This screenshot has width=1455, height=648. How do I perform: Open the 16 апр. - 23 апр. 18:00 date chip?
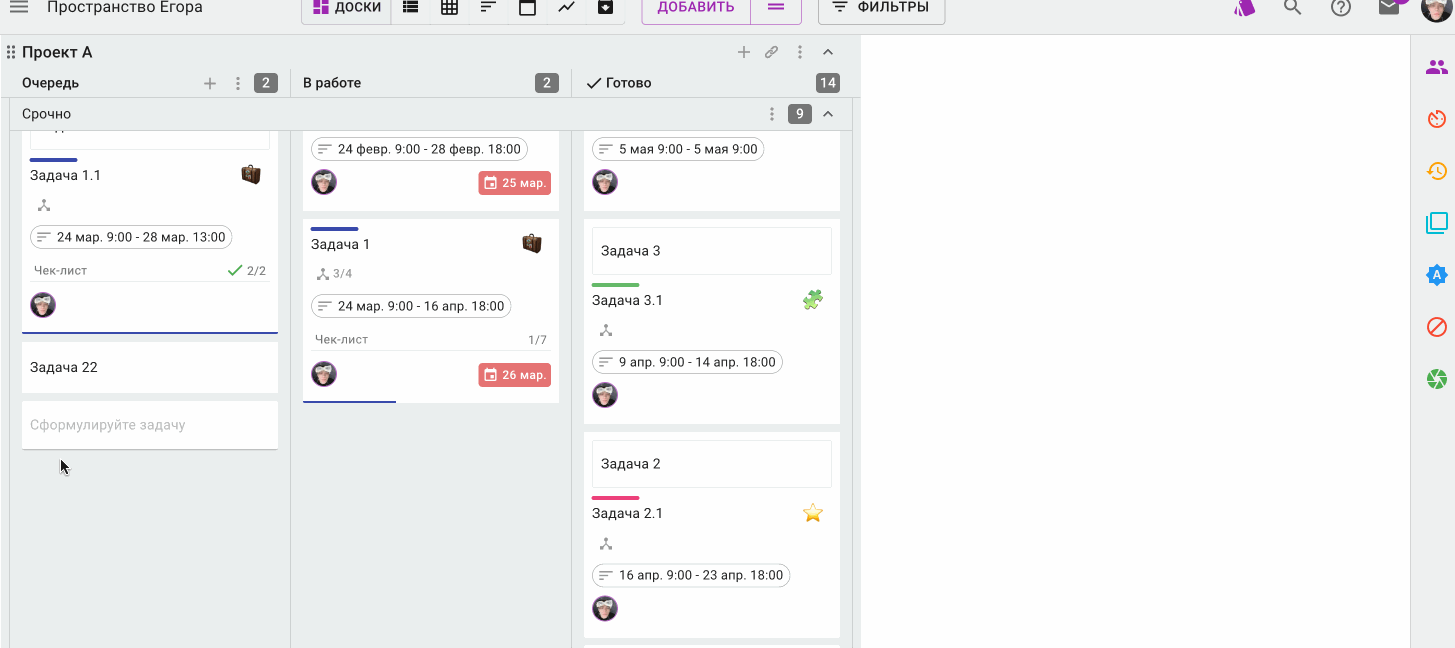(691, 575)
